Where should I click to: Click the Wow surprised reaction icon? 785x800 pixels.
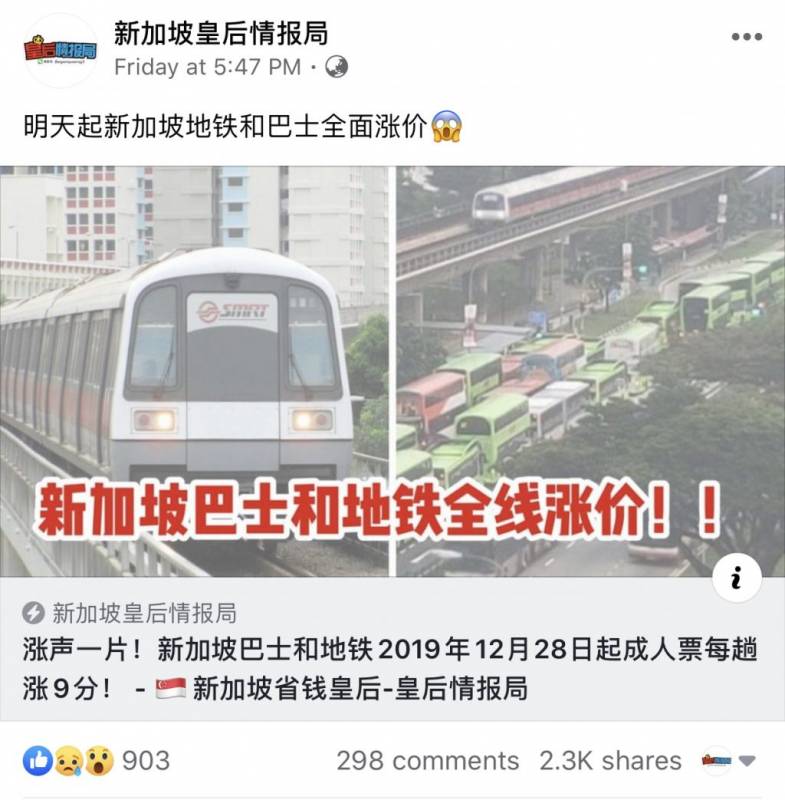point(98,761)
